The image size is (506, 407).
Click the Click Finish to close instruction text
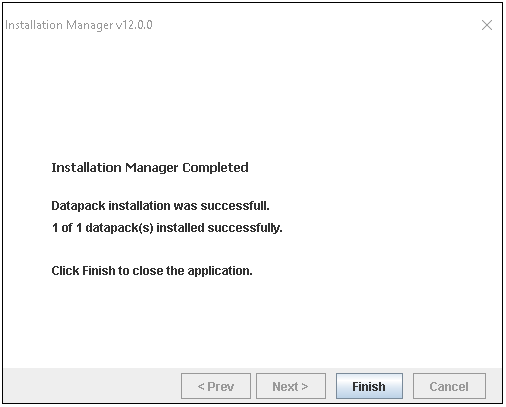click(152, 271)
